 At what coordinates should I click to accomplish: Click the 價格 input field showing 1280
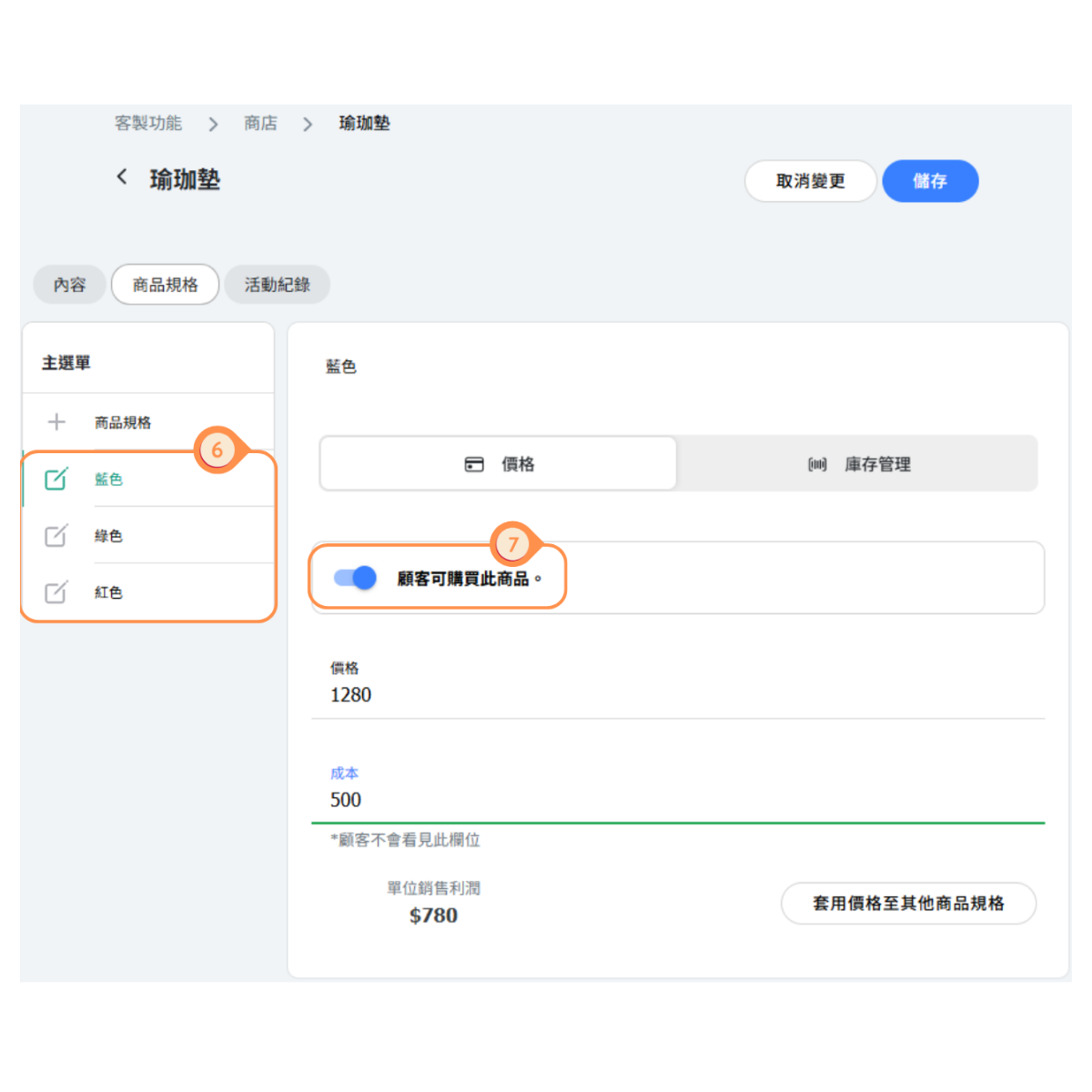677,695
